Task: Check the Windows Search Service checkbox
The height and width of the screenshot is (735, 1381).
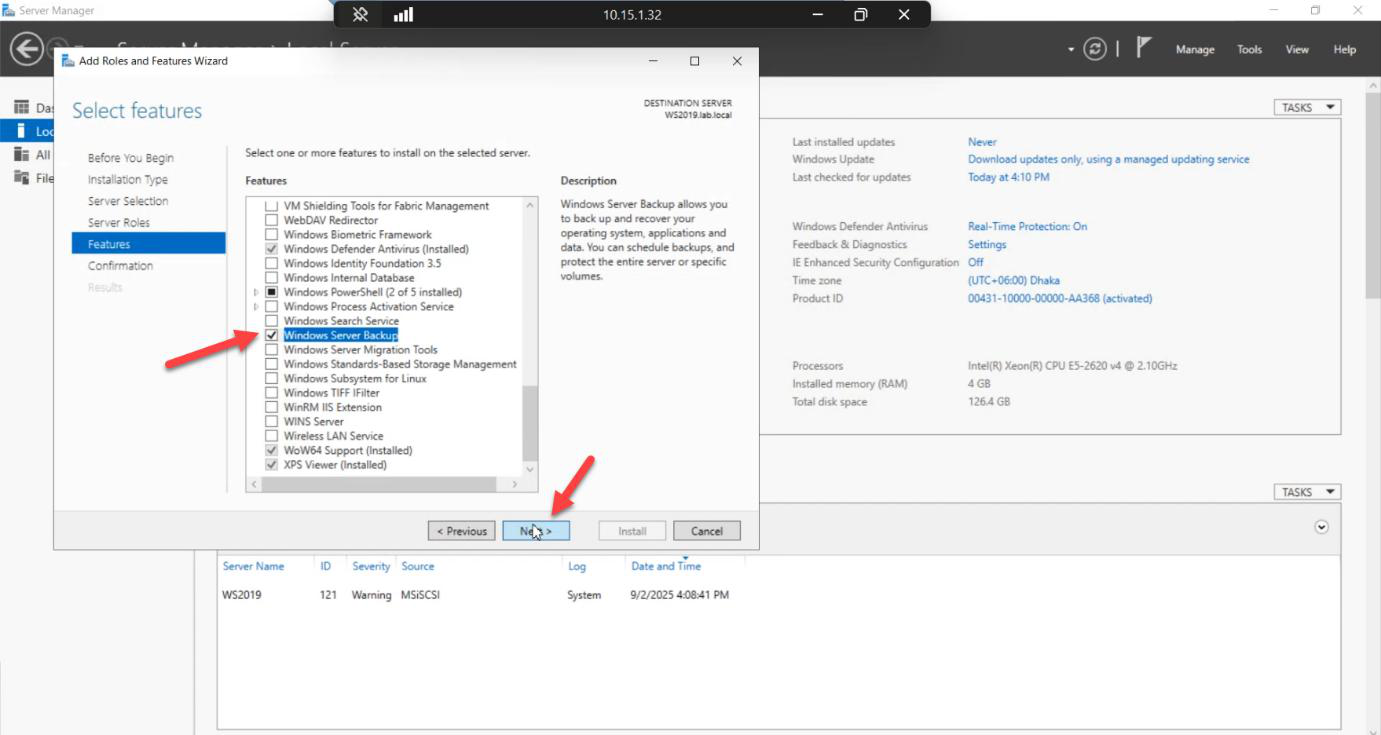Action: point(272,321)
